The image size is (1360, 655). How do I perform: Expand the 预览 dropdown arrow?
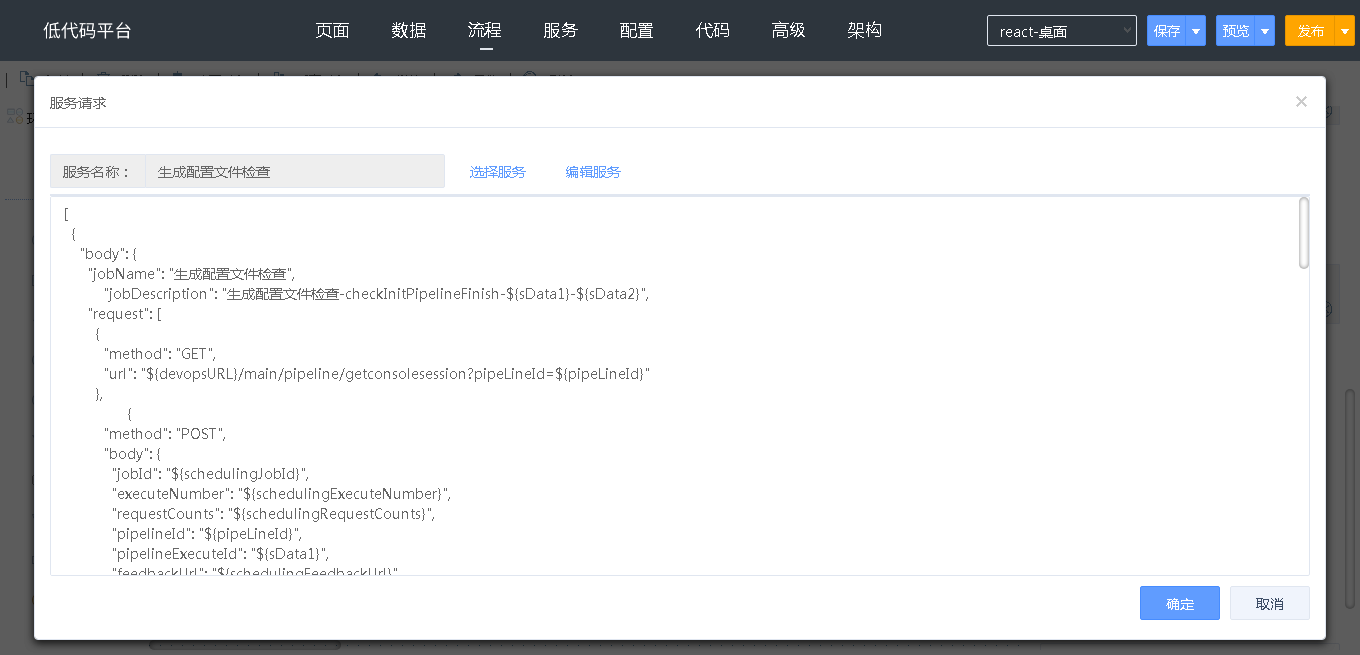1265,31
